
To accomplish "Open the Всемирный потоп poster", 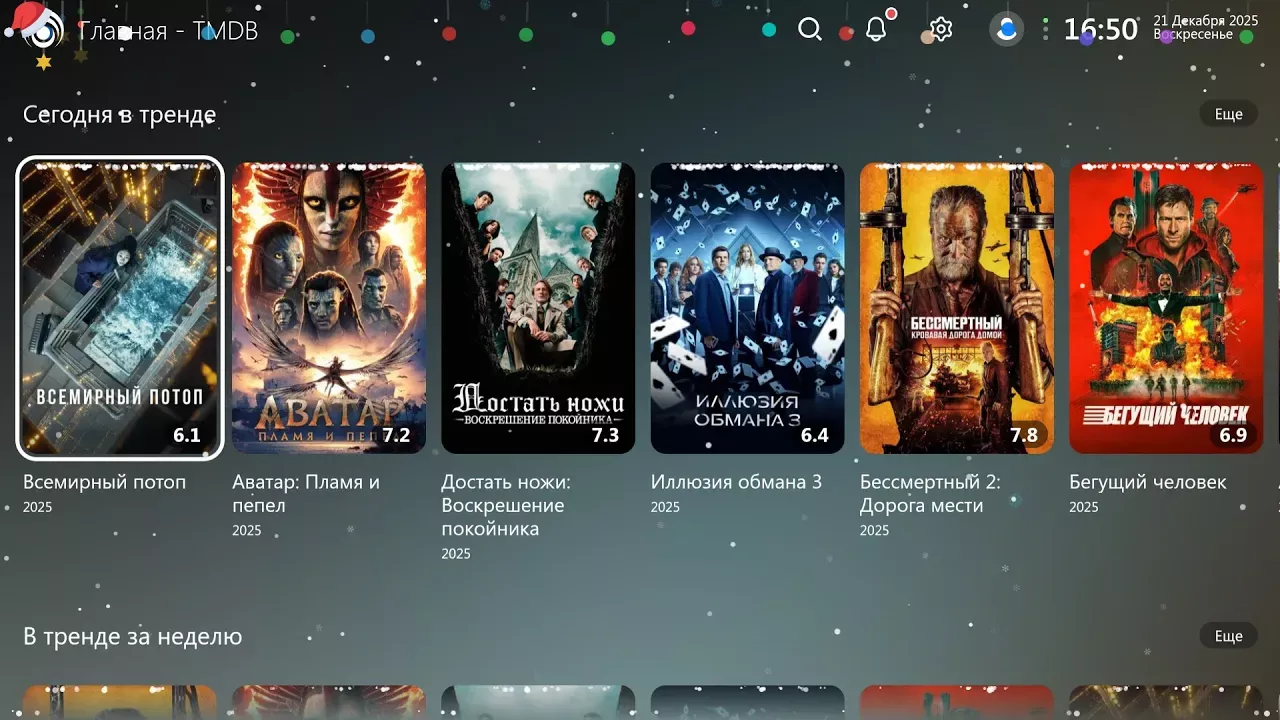I will pyautogui.click(x=120, y=308).
